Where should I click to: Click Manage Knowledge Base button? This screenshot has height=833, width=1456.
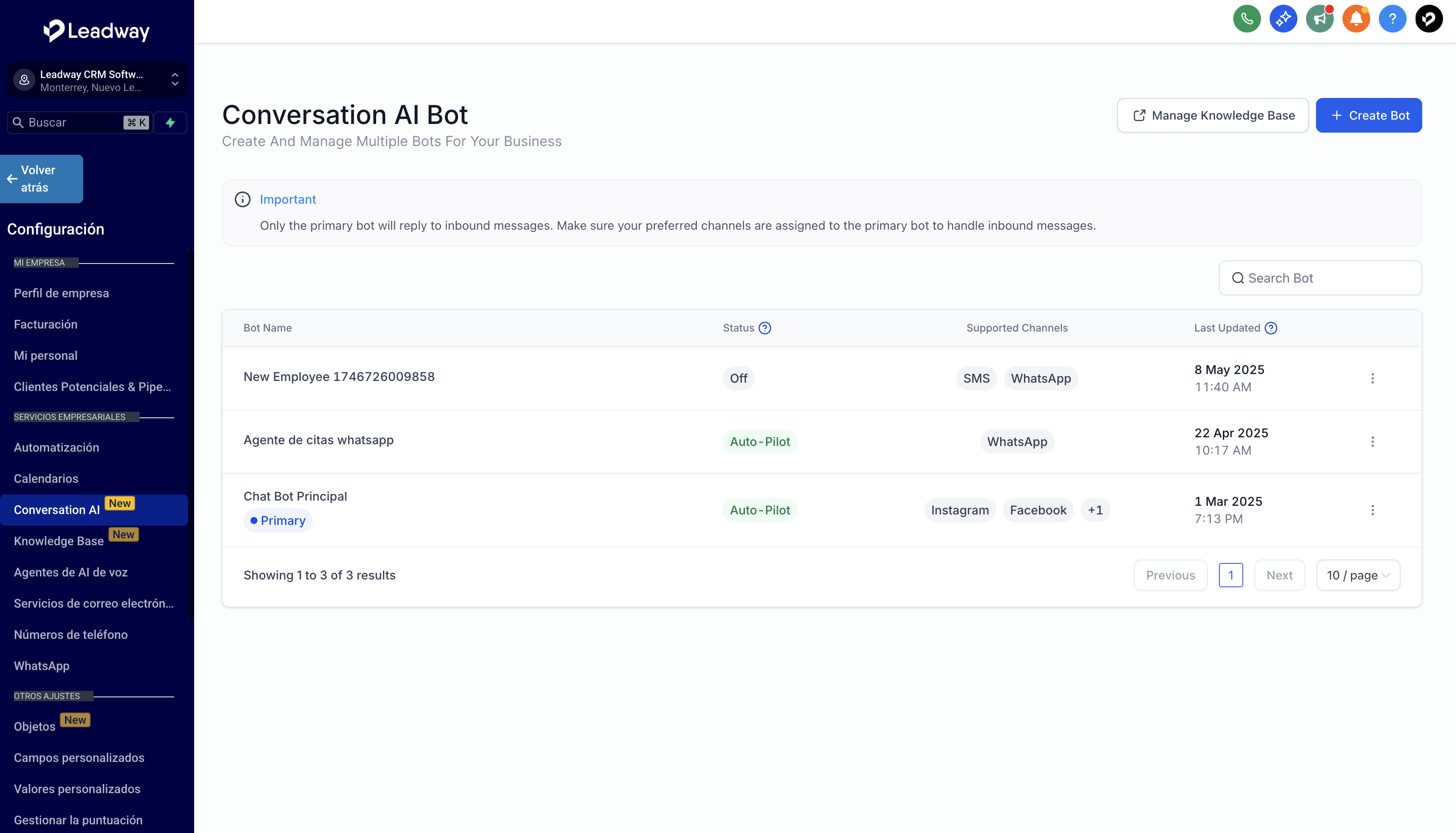click(1212, 116)
